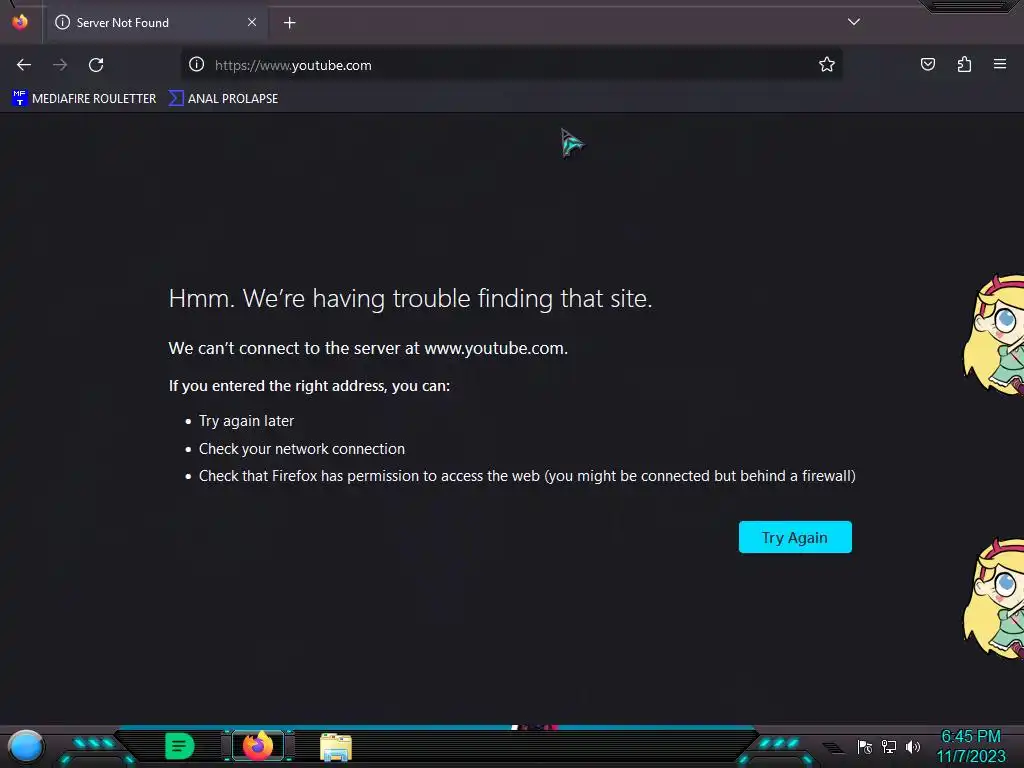Click the Firefox icon on the taskbar
This screenshot has width=1024, height=768.
coord(258,746)
